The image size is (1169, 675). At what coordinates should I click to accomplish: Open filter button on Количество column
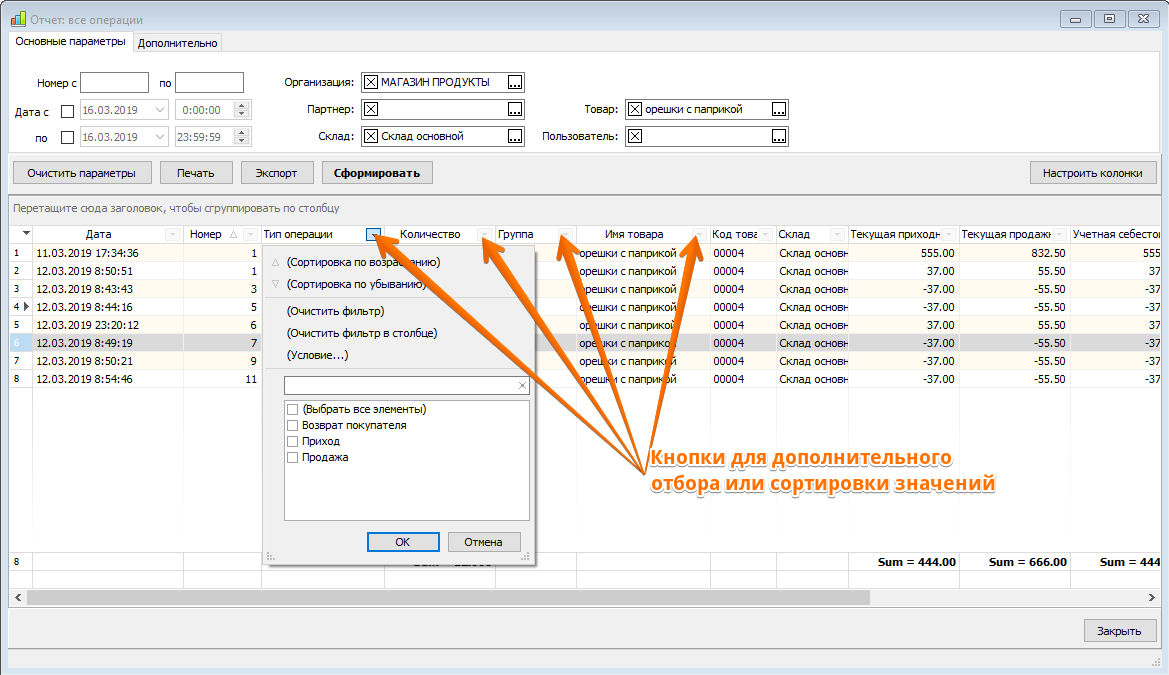[x=485, y=234]
